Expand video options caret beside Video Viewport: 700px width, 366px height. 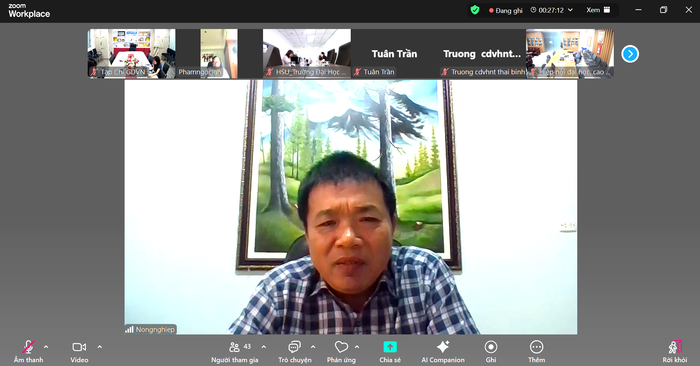click(100, 347)
